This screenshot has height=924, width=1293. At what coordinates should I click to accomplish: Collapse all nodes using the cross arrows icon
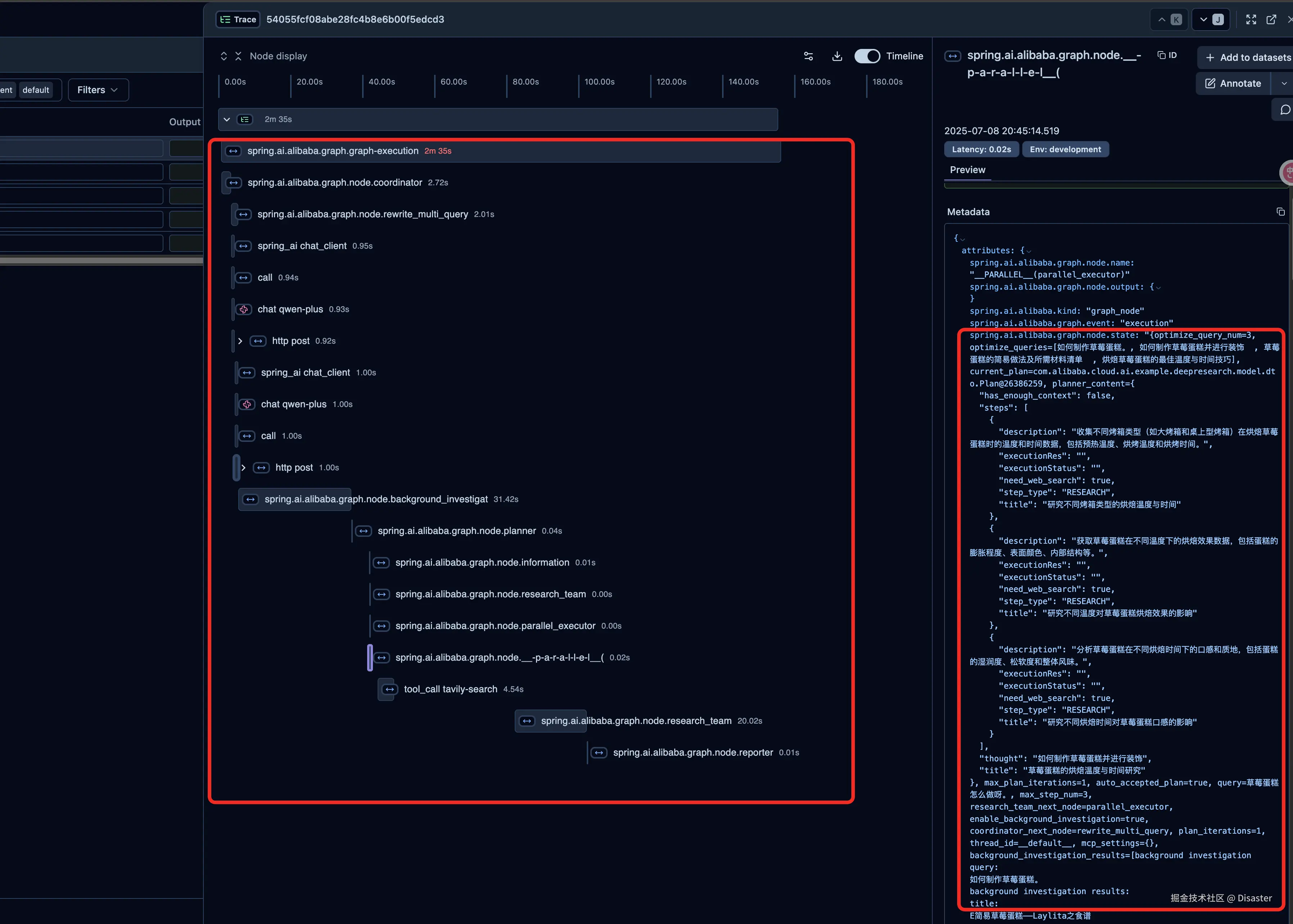tap(238, 56)
